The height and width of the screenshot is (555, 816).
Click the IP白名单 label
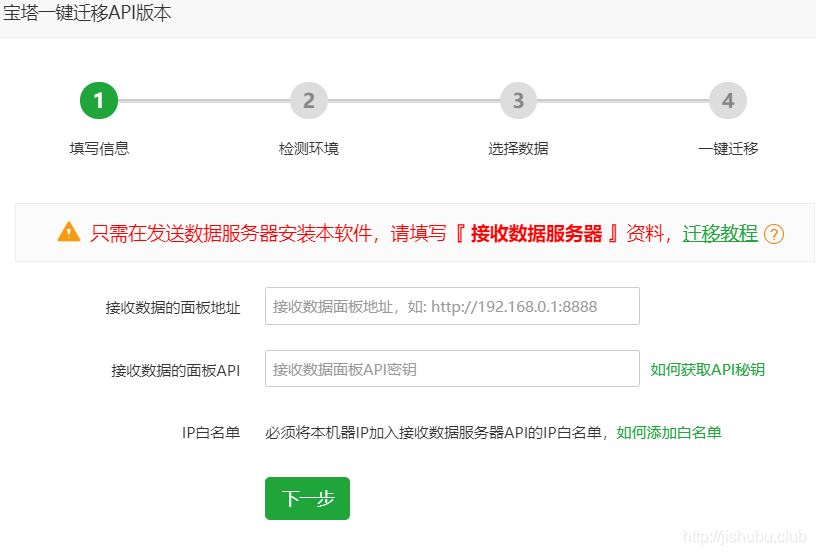(x=211, y=433)
